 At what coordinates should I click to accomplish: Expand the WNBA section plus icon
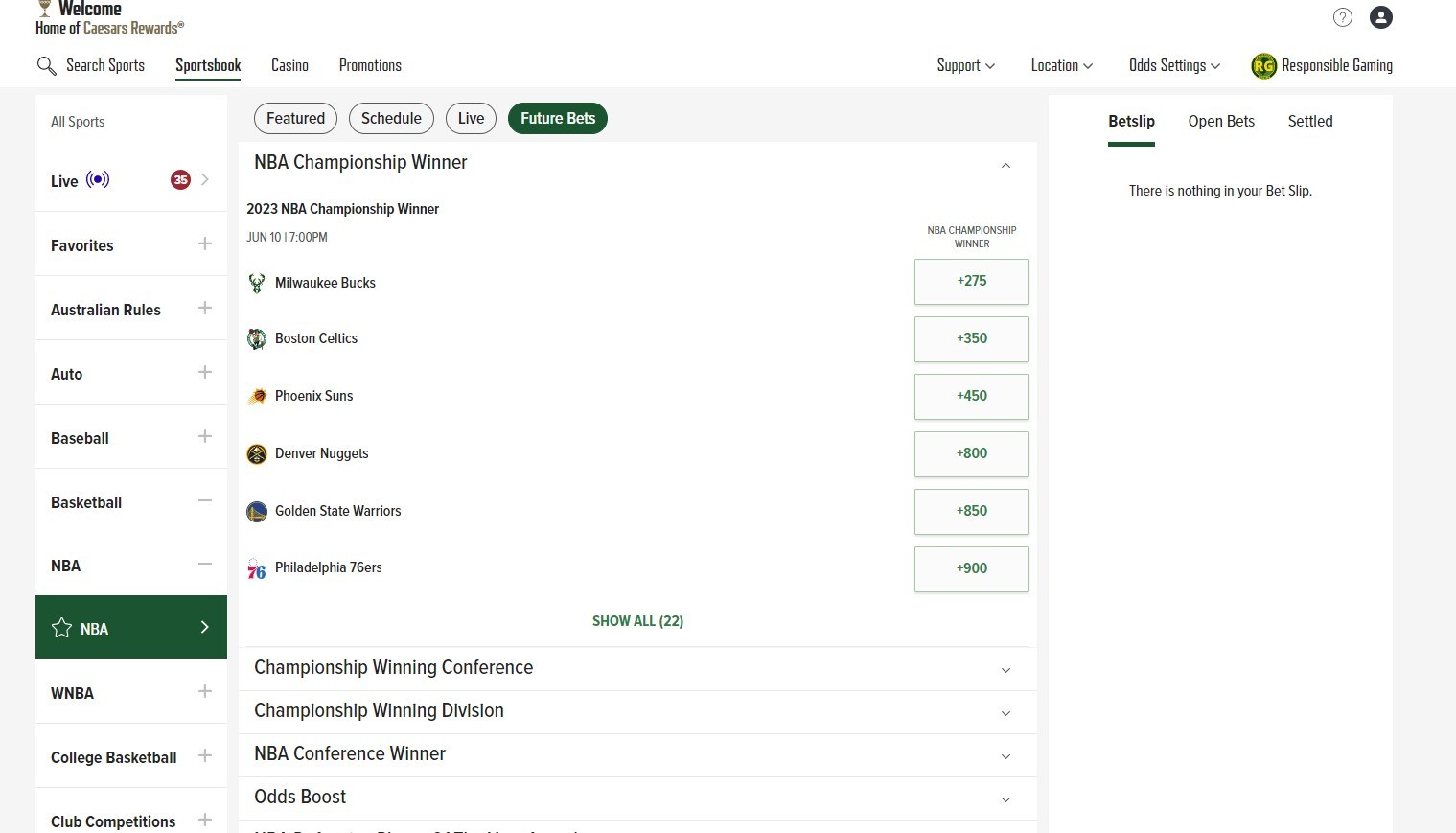tap(204, 692)
